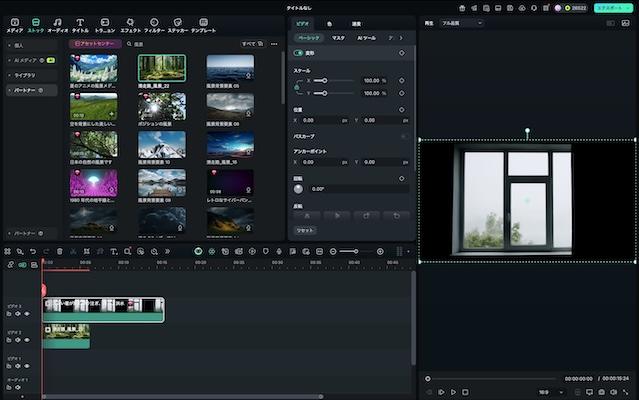This screenshot has width=639, height=400.
Task: Click the play button below the preview
Action: [x=453, y=392]
